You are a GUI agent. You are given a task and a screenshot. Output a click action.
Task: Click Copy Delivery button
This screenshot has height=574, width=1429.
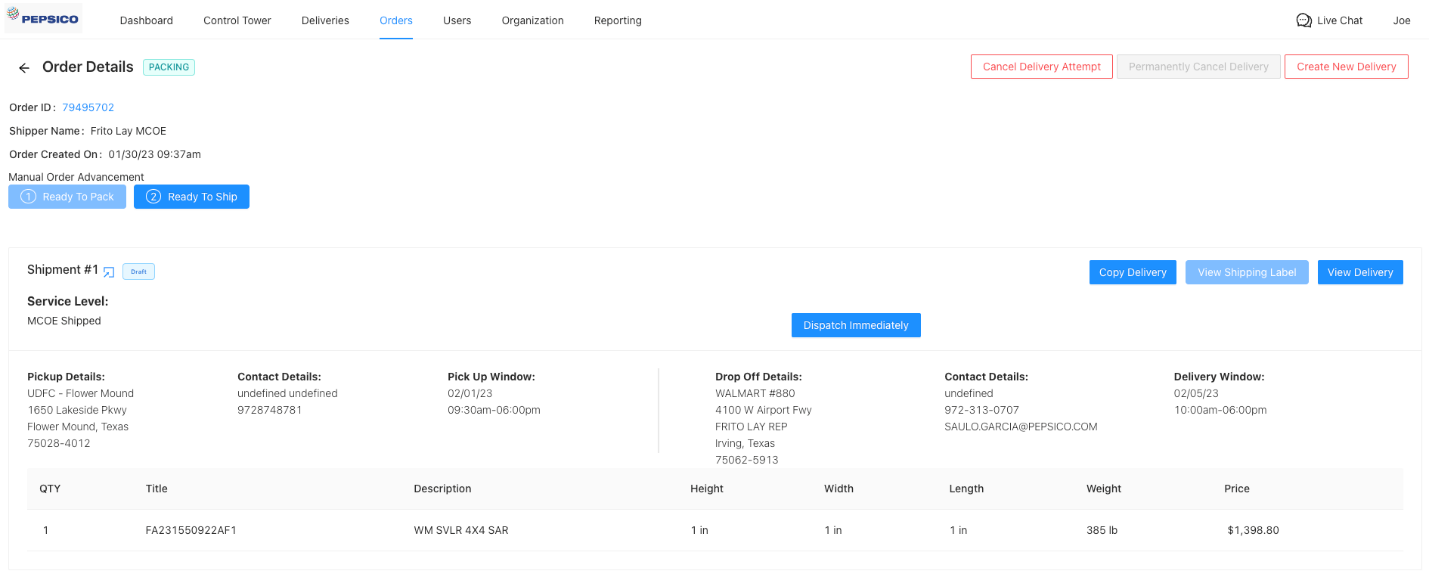pos(1132,272)
